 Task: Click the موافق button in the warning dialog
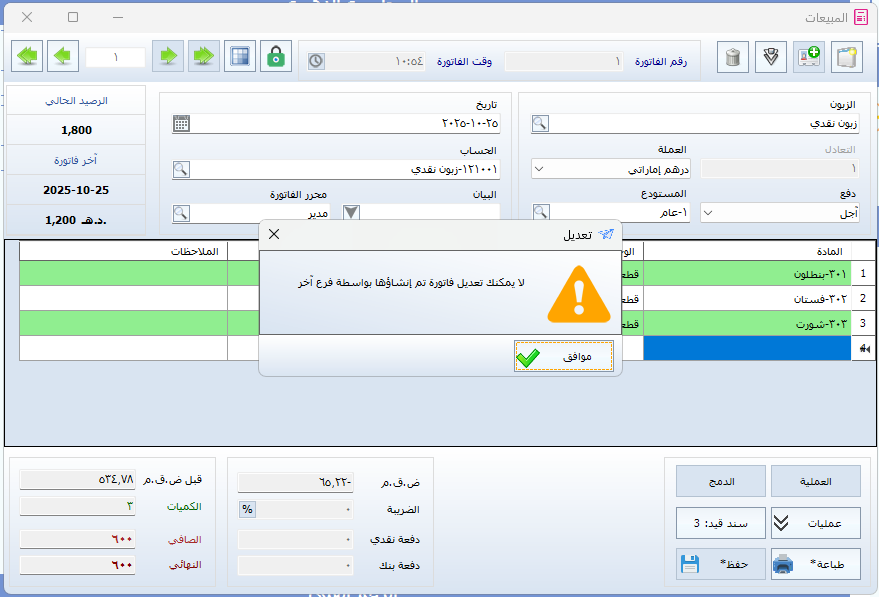pos(564,356)
